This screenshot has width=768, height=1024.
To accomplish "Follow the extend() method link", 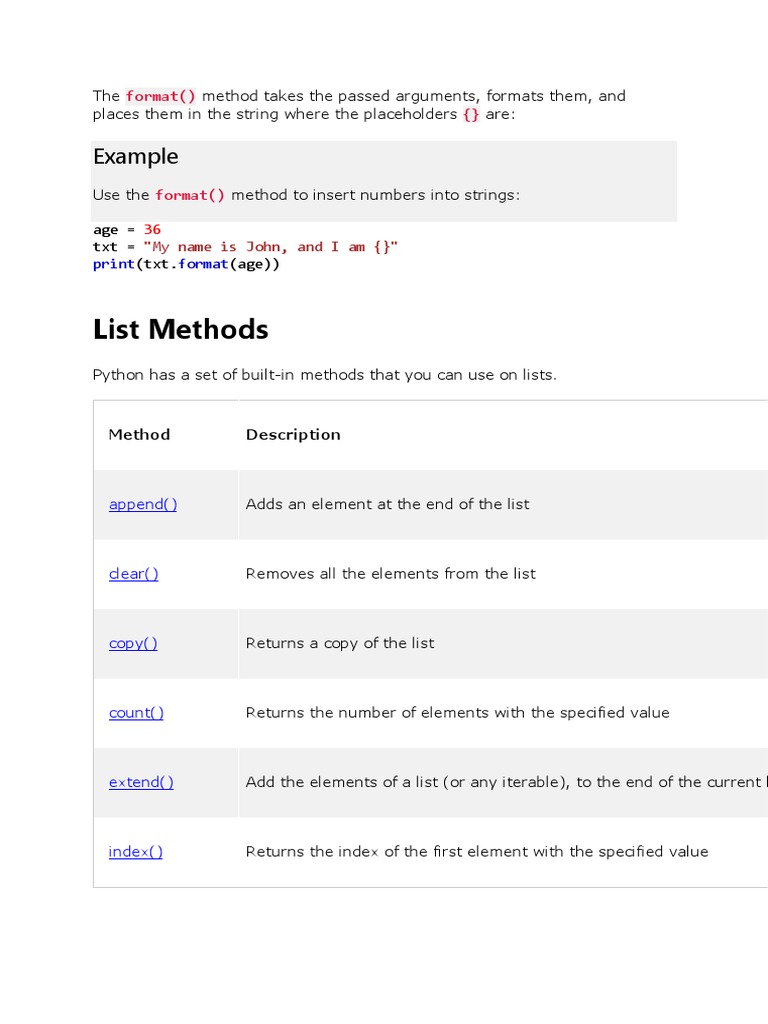I will (x=141, y=782).
